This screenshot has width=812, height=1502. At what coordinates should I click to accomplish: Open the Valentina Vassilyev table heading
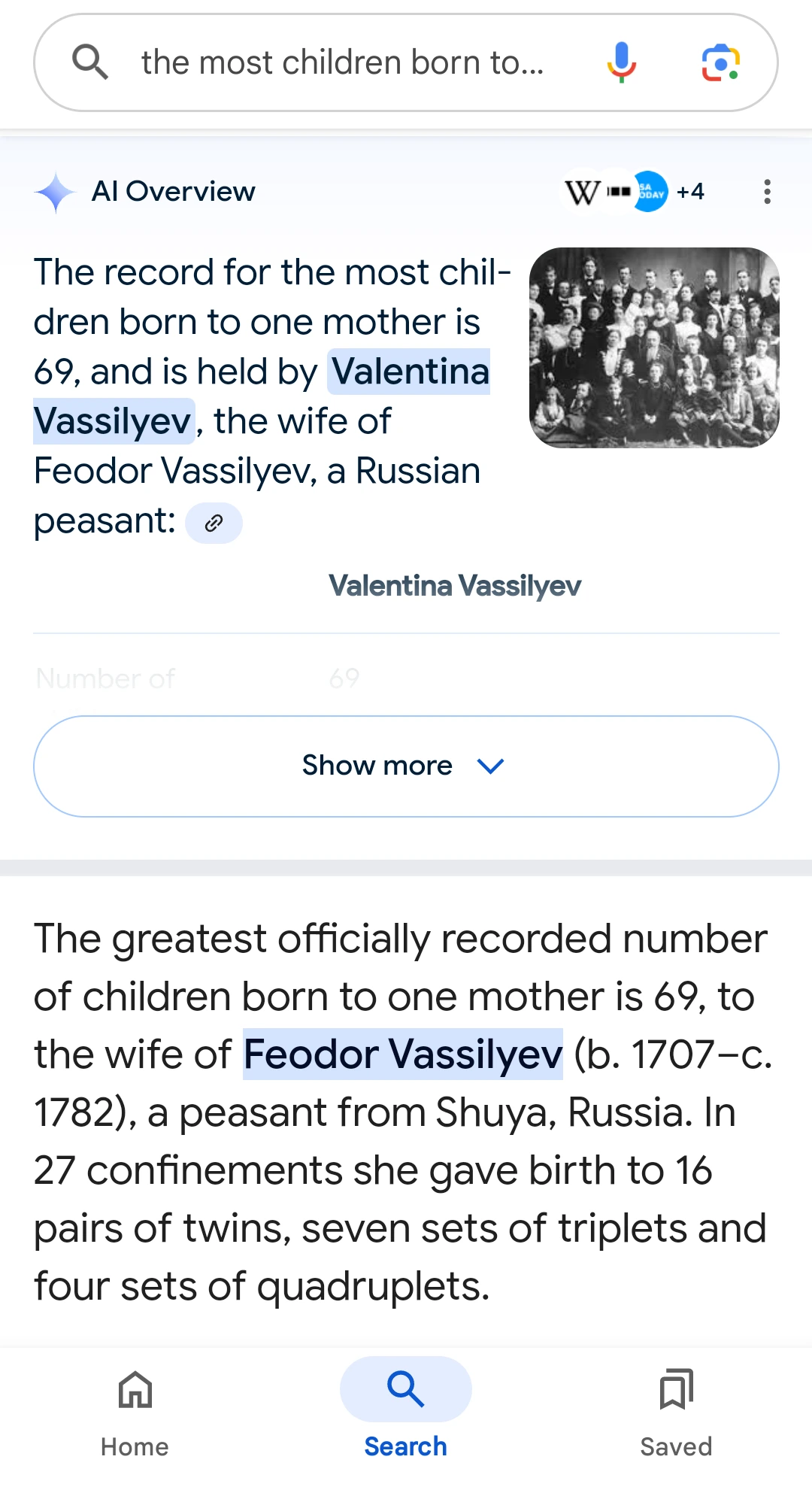click(x=455, y=585)
